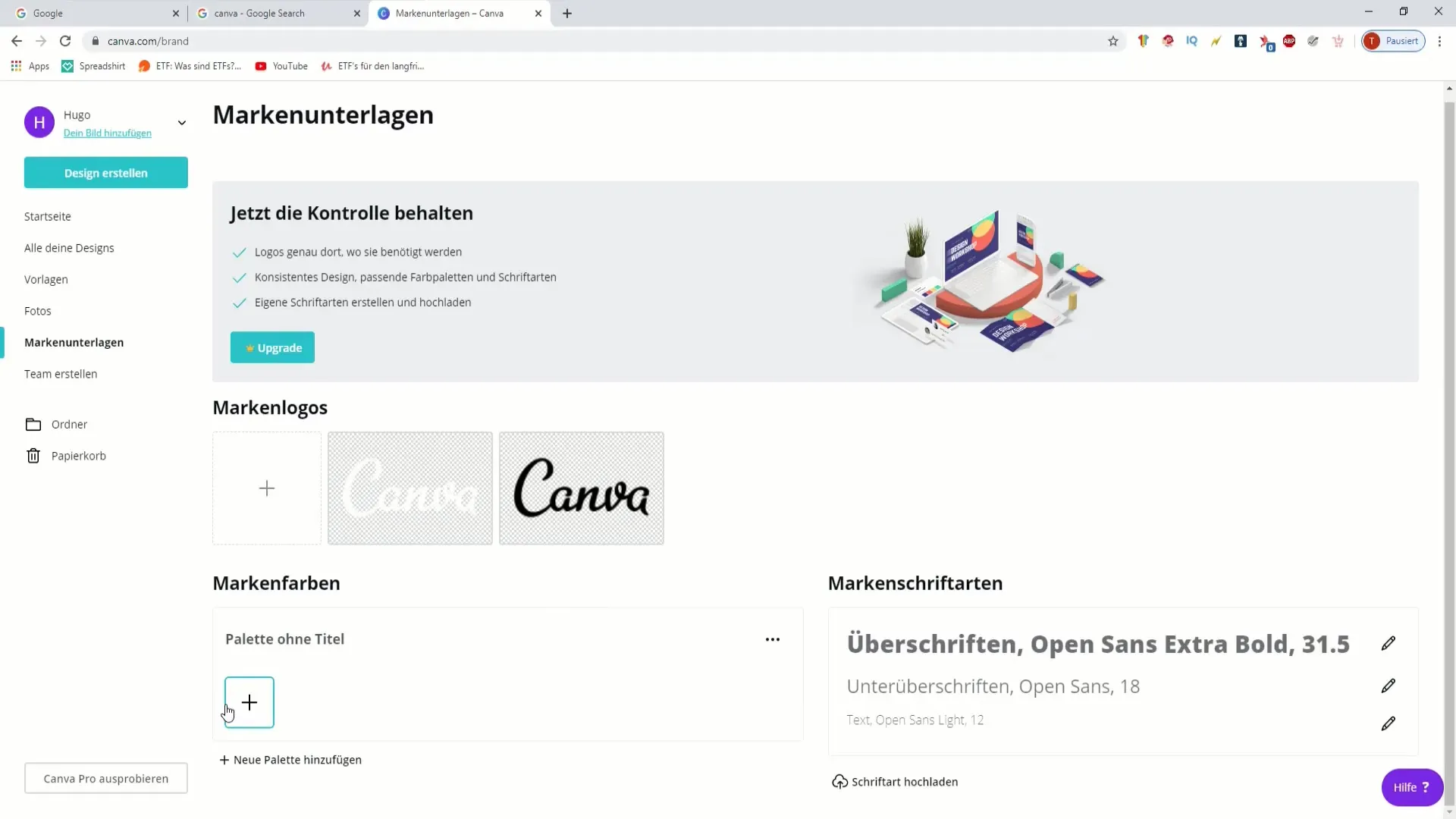Screen dimensions: 1456x819
Task: Open Vorlagen in the sidebar
Action: pyautogui.click(x=46, y=279)
